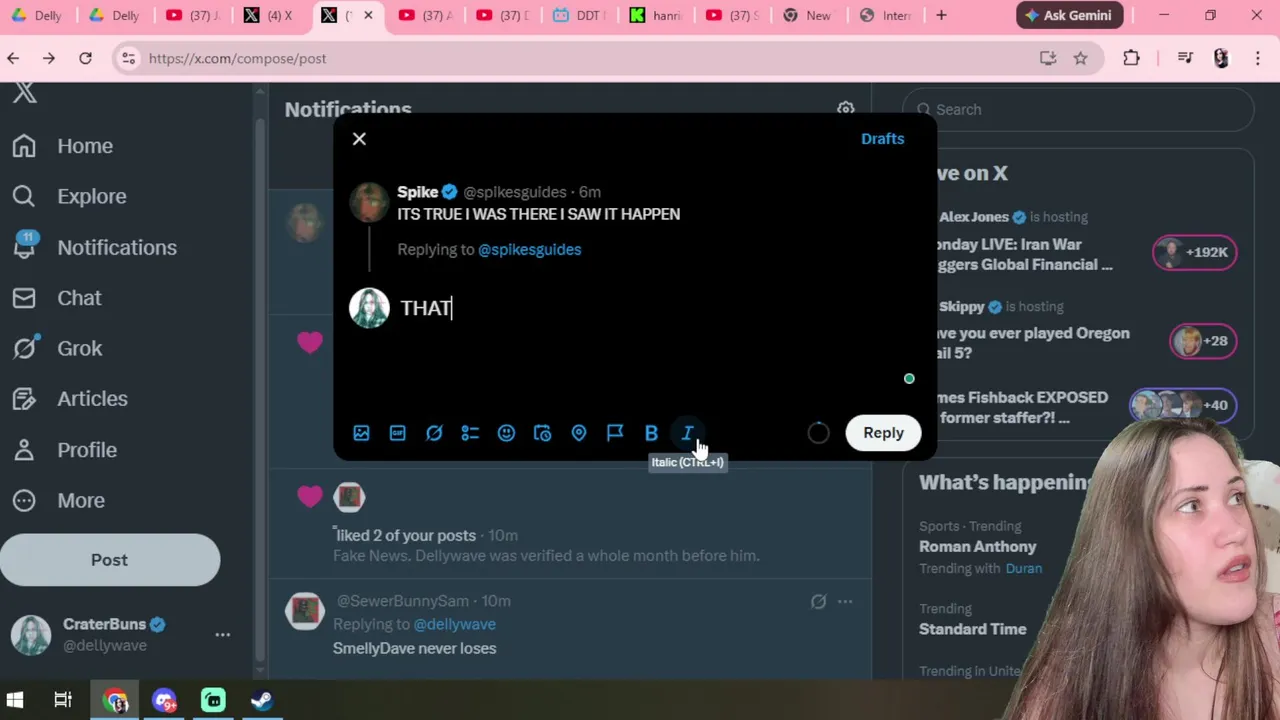
Task: Click the @spikesguides mention link
Action: (x=529, y=249)
